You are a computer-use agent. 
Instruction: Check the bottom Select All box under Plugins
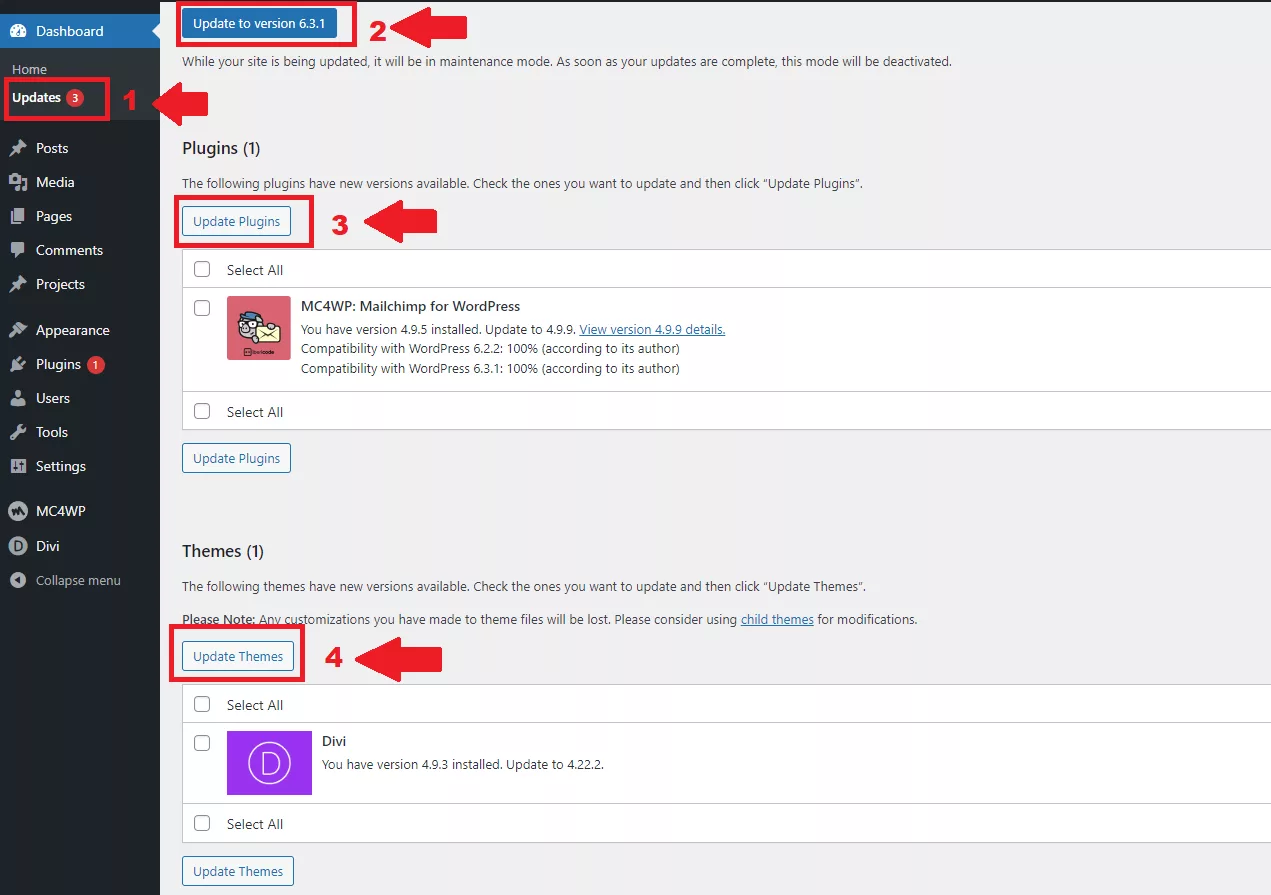(202, 411)
